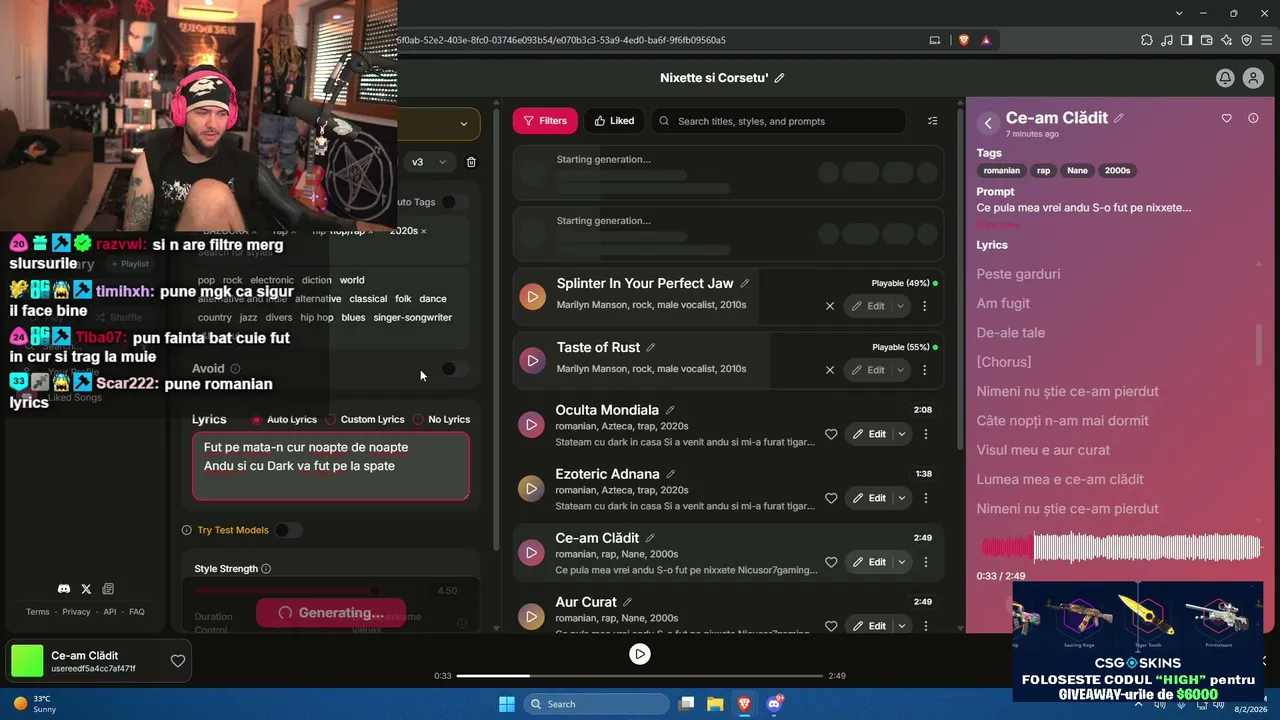
Task: Rename Ezoteric Adnana with its pencil icon
Action: [671, 474]
